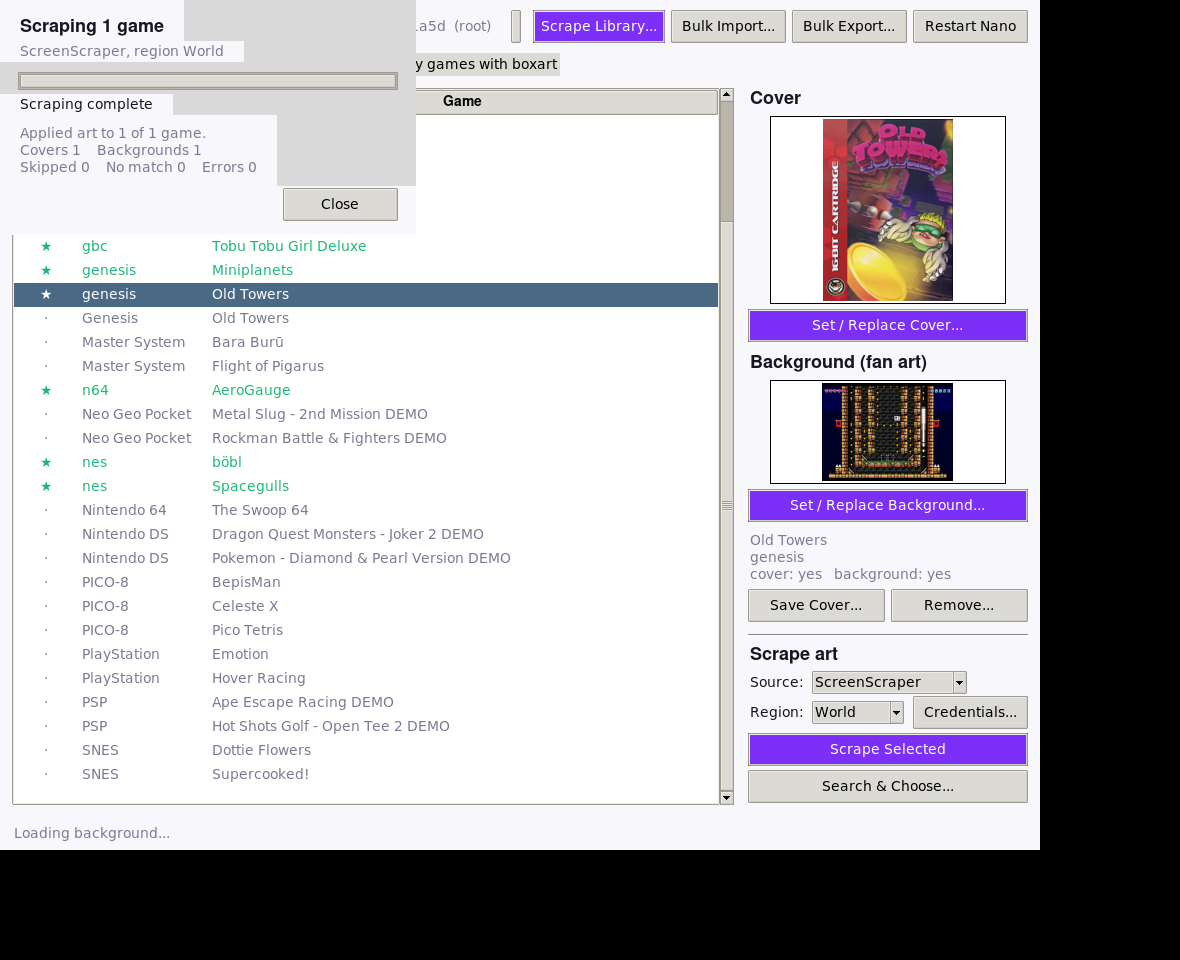Click the star icon beside AeroGauge
Screen dimensions: 1180x960
[x=46, y=390]
